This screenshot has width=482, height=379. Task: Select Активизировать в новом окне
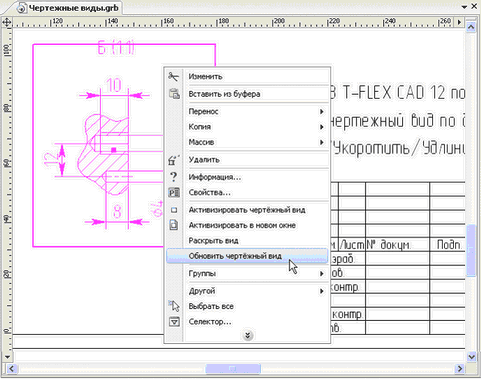[248, 225]
